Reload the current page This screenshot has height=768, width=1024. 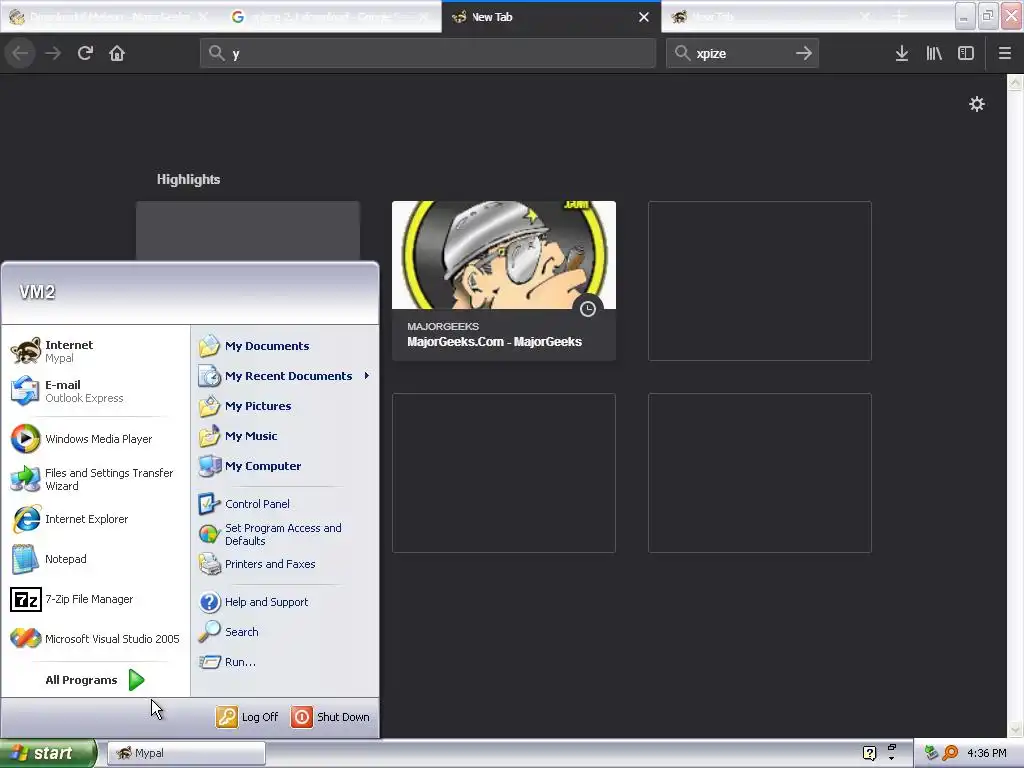[x=85, y=53]
